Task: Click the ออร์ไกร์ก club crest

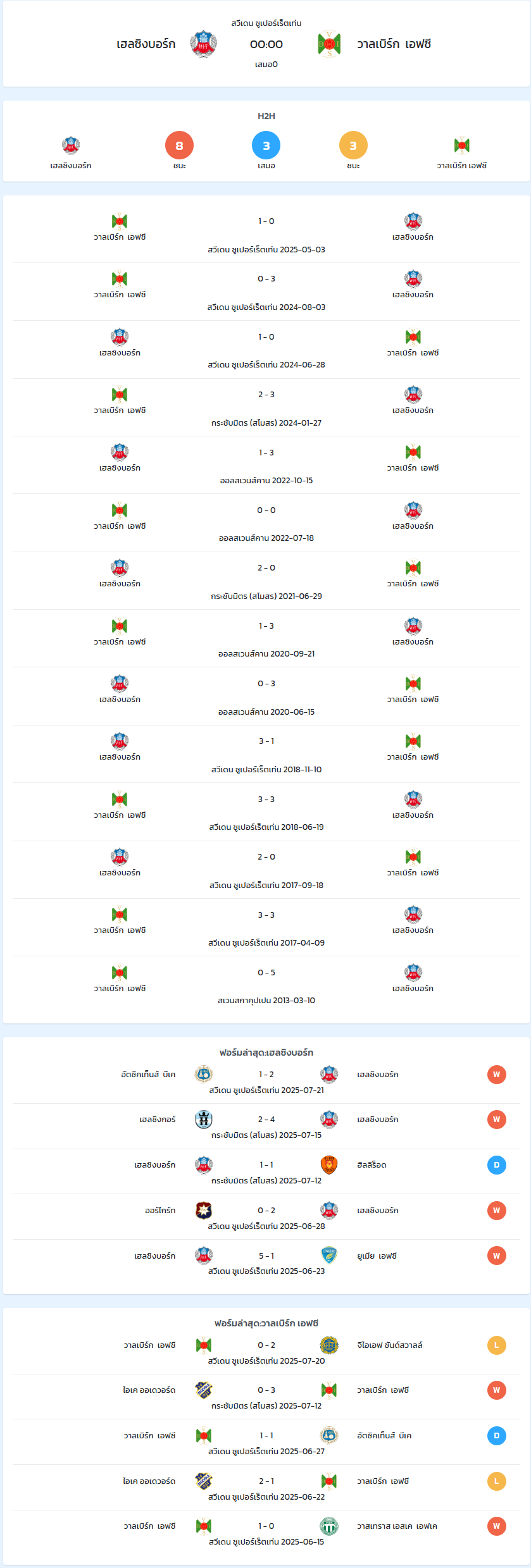Action: 204,1210
